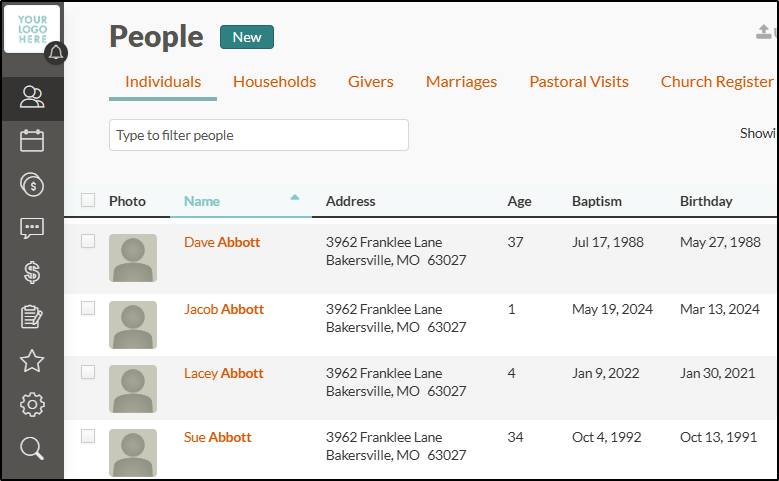Screen dimensions: 779x481
Task: Focus the 'Type to filter people' field
Action: (x=259, y=135)
